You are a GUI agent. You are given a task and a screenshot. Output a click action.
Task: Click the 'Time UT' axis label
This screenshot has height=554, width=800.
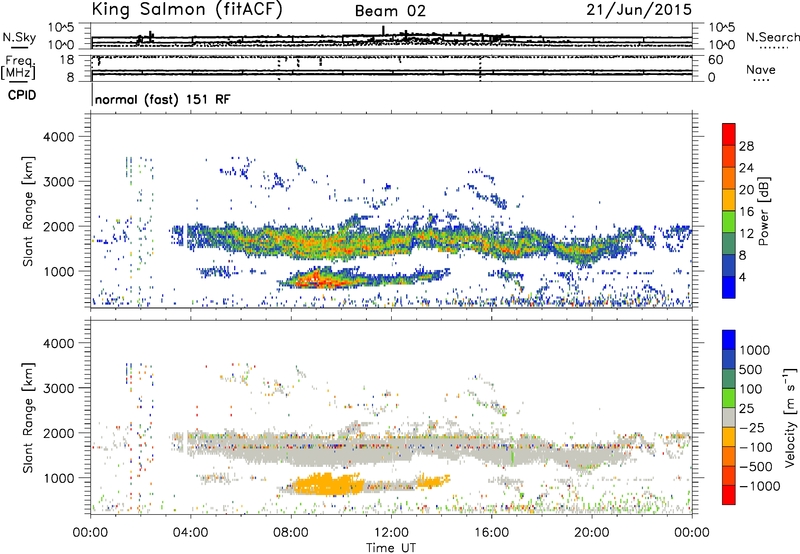coord(391,548)
